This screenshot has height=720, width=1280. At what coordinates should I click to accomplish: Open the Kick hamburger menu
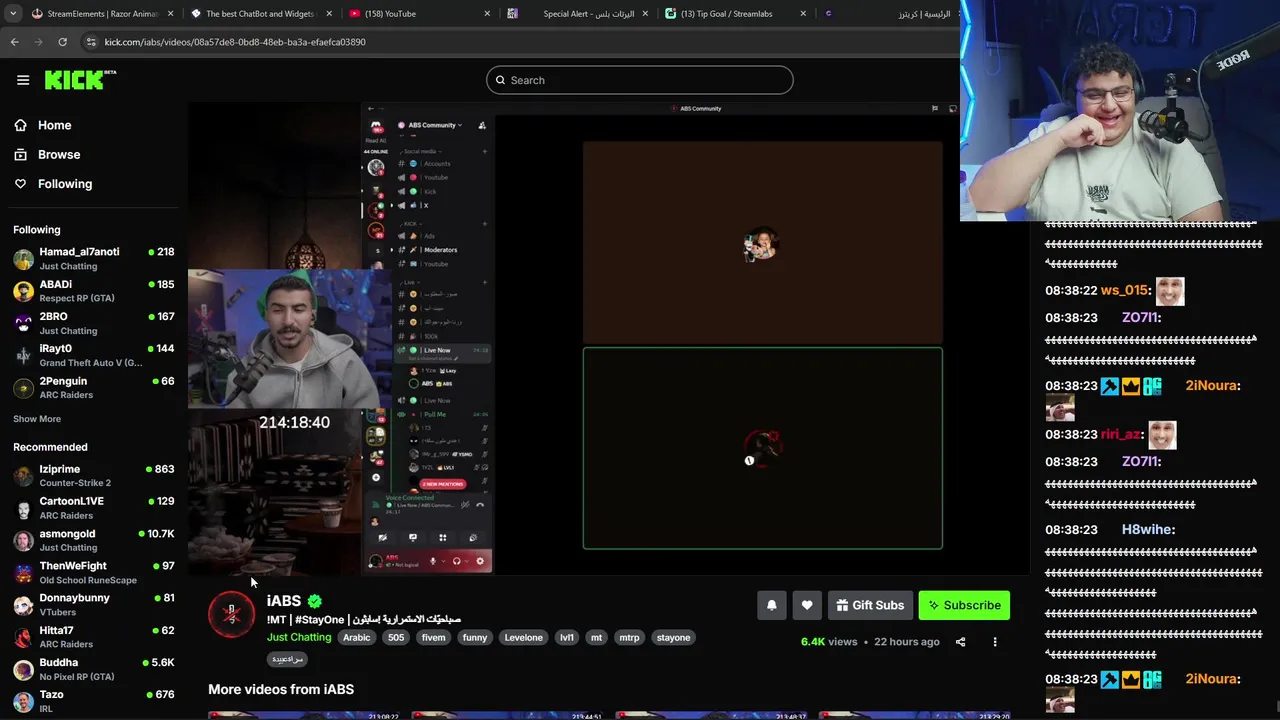click(23, 80)
